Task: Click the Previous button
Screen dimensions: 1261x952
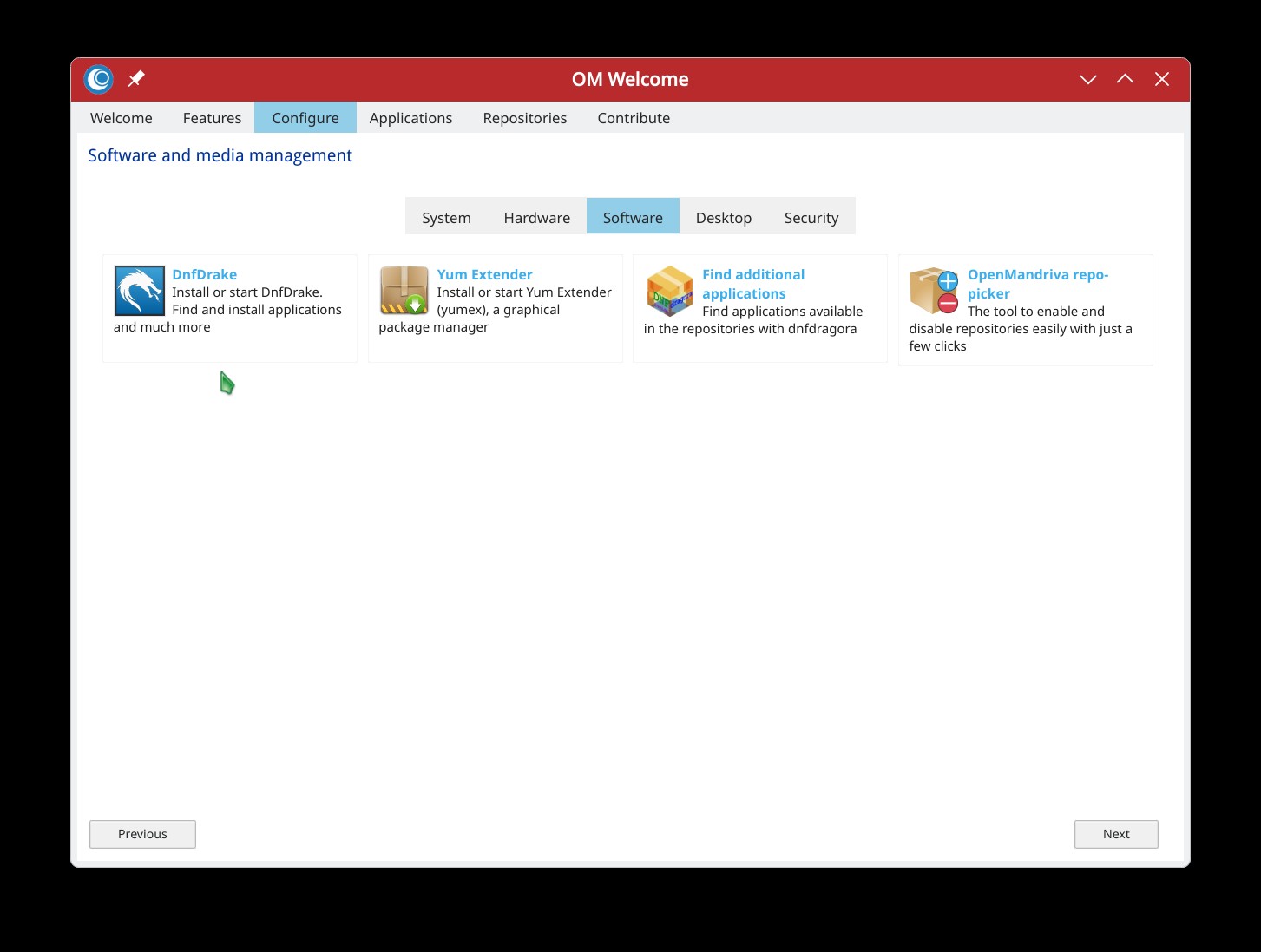Action: pos(142,834)
